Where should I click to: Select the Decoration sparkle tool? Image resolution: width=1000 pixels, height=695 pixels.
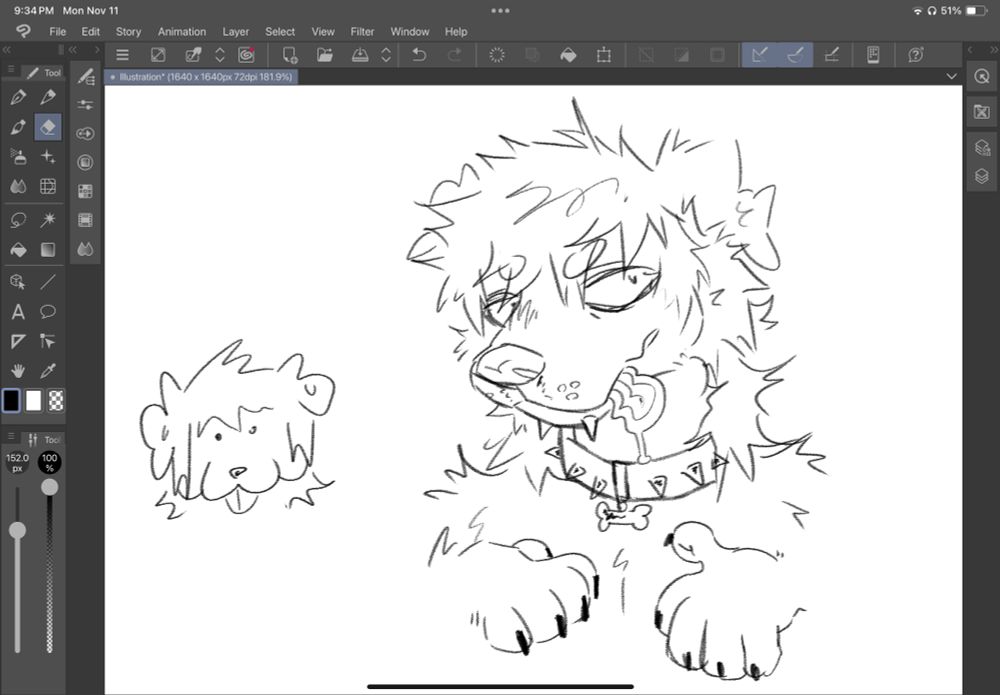coord(48,156)
